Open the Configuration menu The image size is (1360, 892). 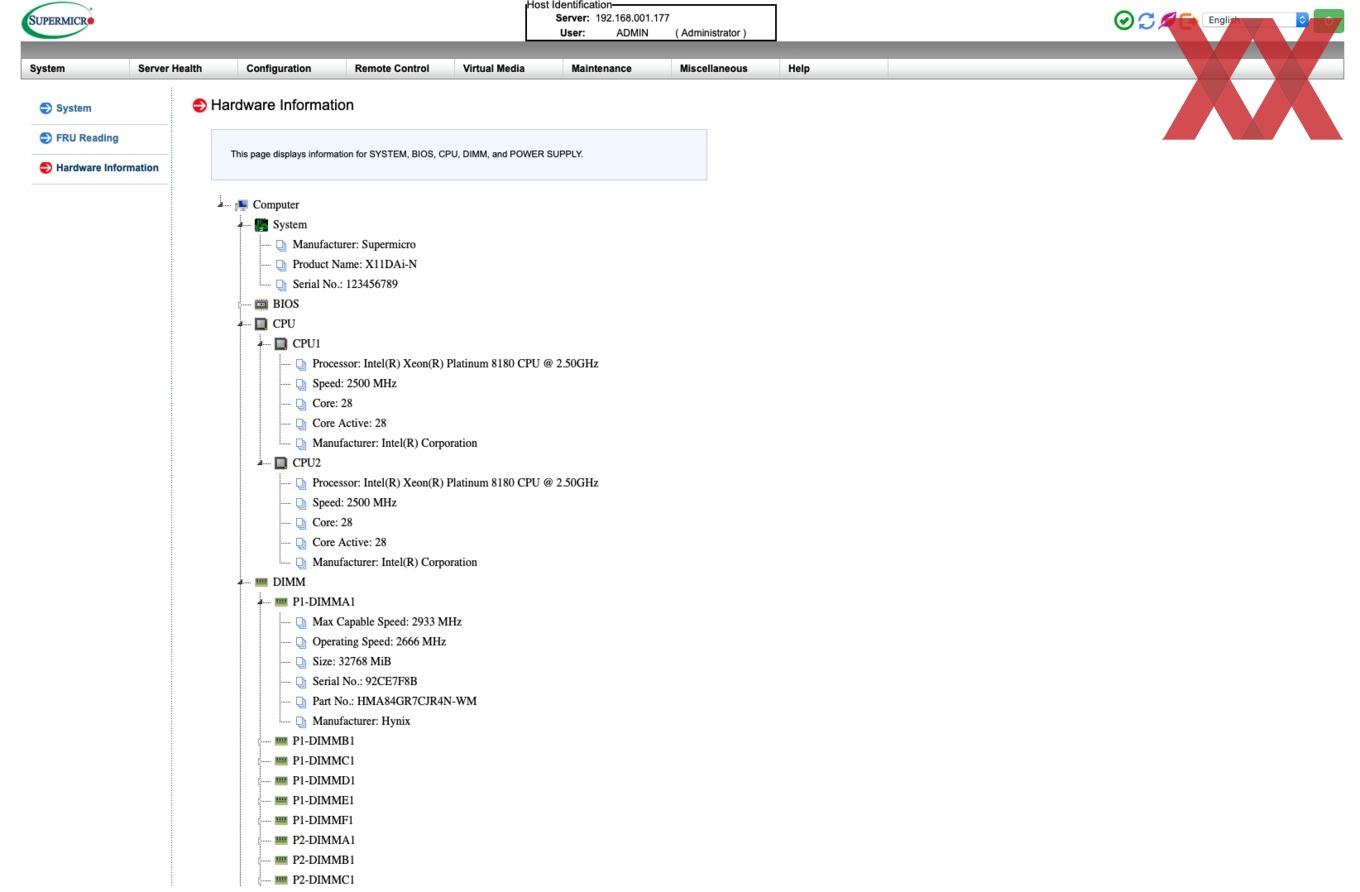(x=292, y=69)
